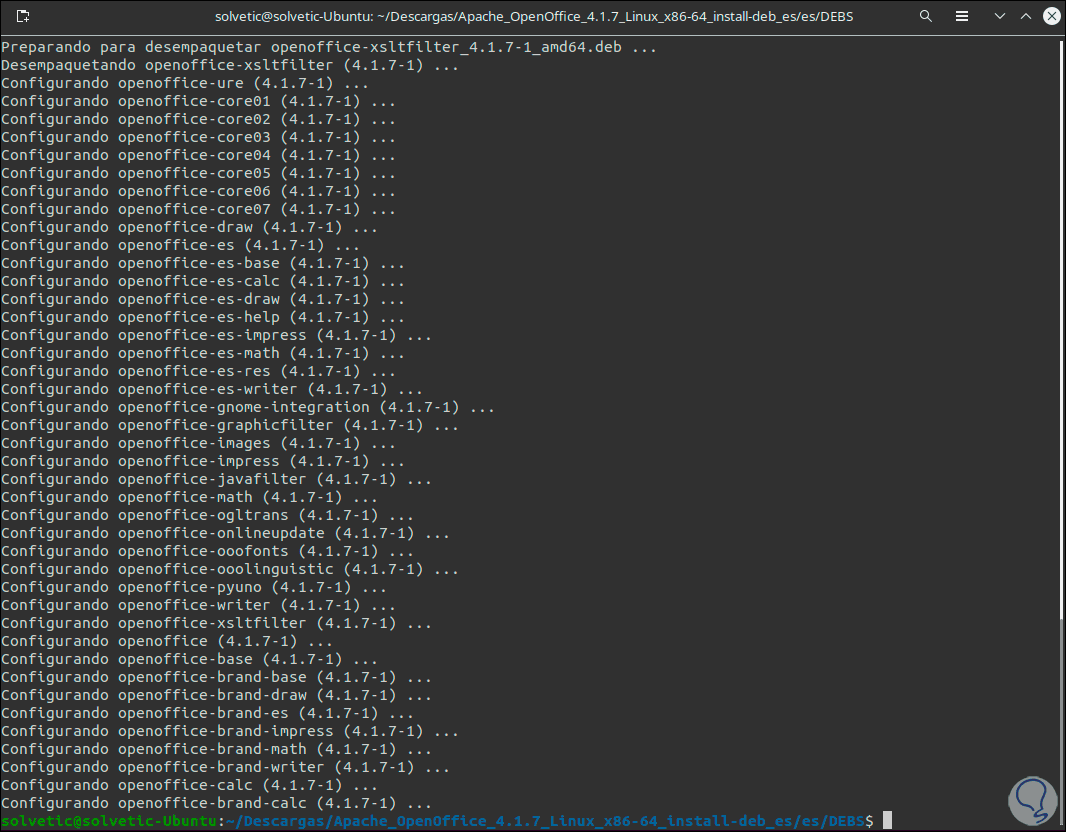This screenshot has width=1066, height=832.
Task: Click the line 'Configurando openoffice-core05'
Action: pyautogui.click(x=199, y=173)
